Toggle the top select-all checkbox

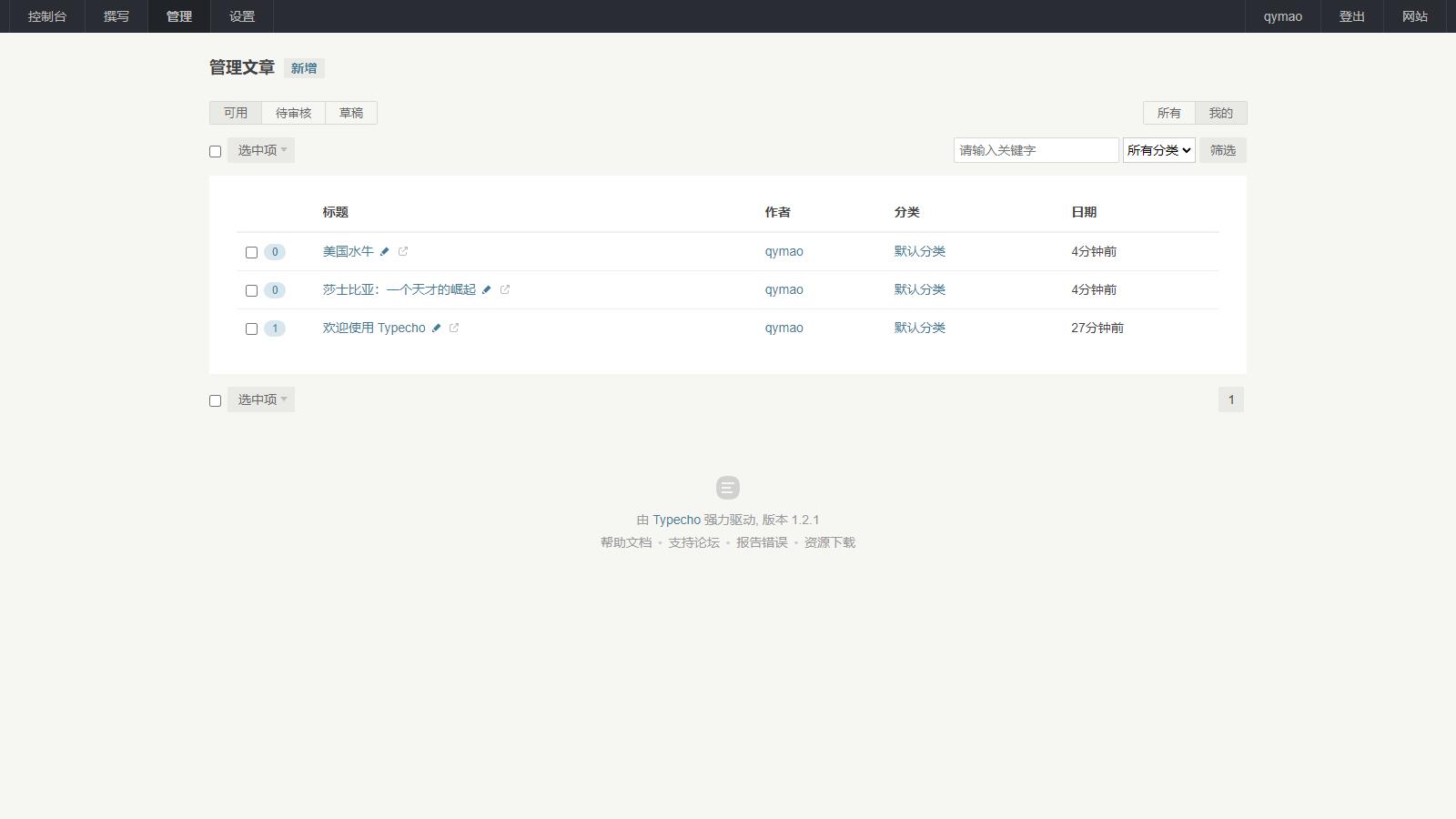(x=215, y=152)
